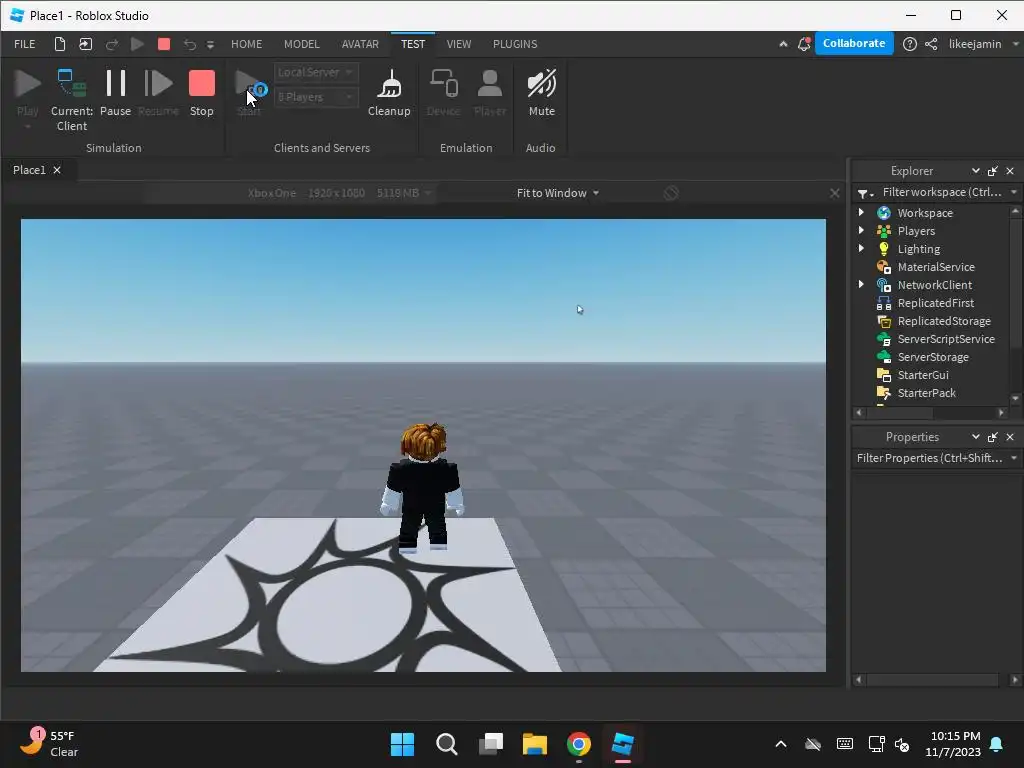1024x768 pixels.
Task: Click the Publish/import icon next to New file
Action: (86, 44)
